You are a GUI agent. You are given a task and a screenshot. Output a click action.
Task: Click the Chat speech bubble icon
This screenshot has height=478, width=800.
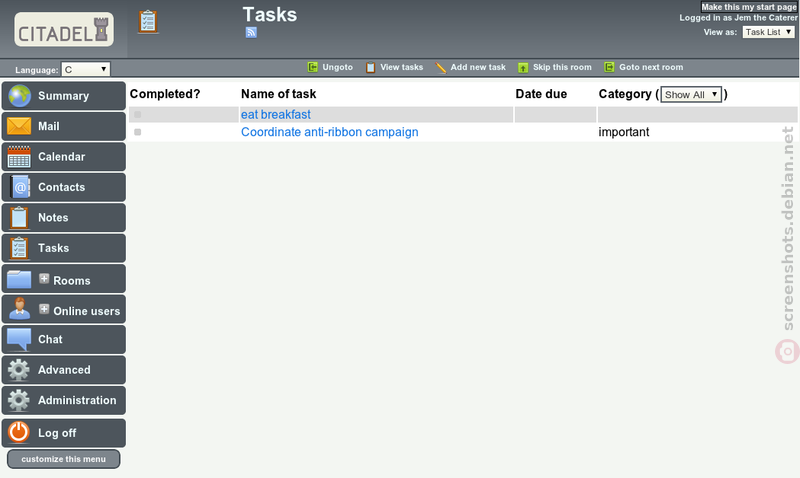(x=19, y=339)
